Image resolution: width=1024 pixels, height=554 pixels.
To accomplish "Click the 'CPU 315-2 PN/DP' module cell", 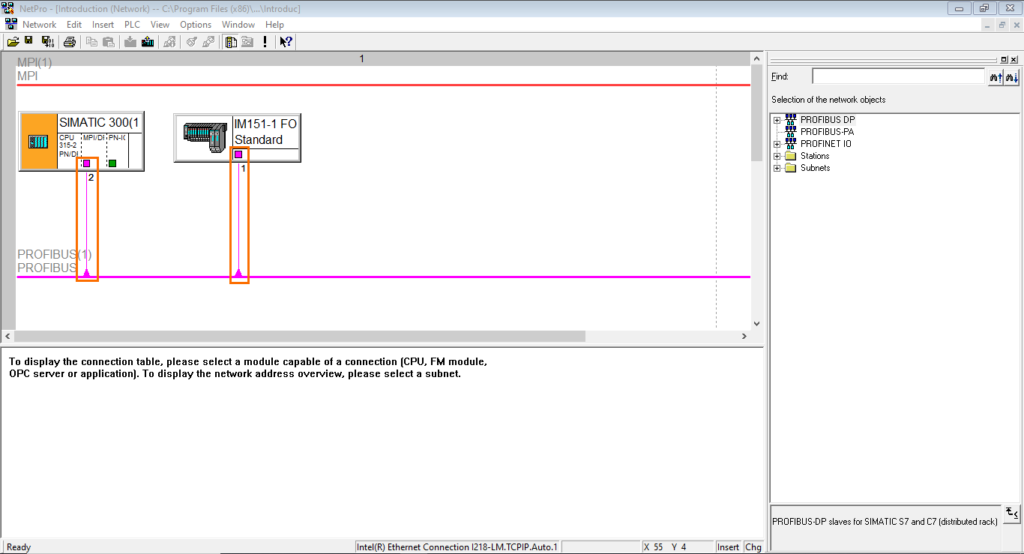I will (69, 146).
